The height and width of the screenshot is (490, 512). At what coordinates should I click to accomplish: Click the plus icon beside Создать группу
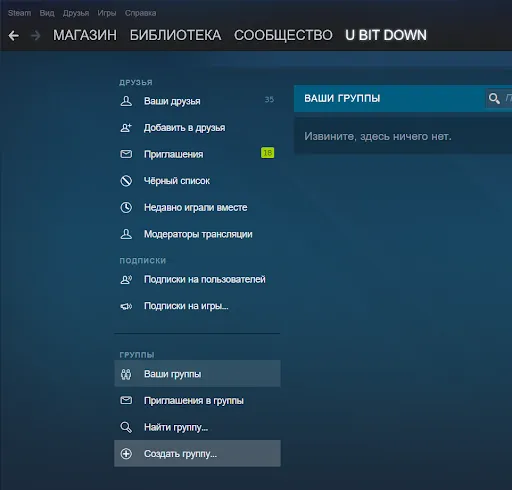(126, 454)
